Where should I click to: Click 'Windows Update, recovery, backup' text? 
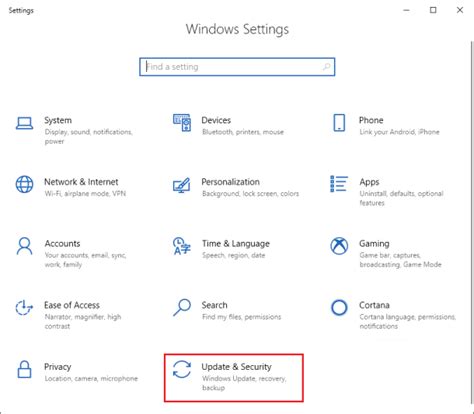(244, 383)
